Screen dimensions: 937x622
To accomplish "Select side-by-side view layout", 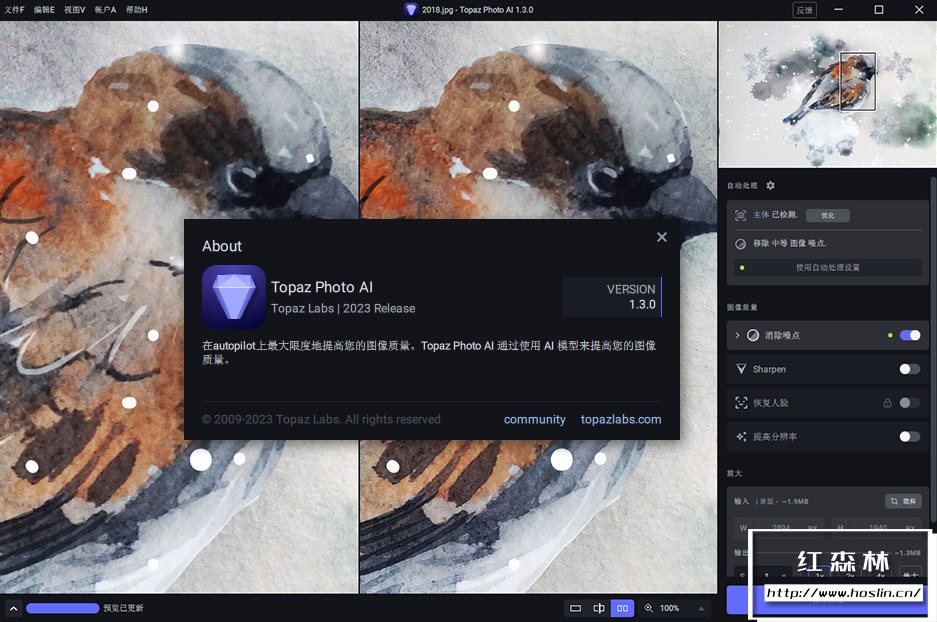I will click(622, 608).
